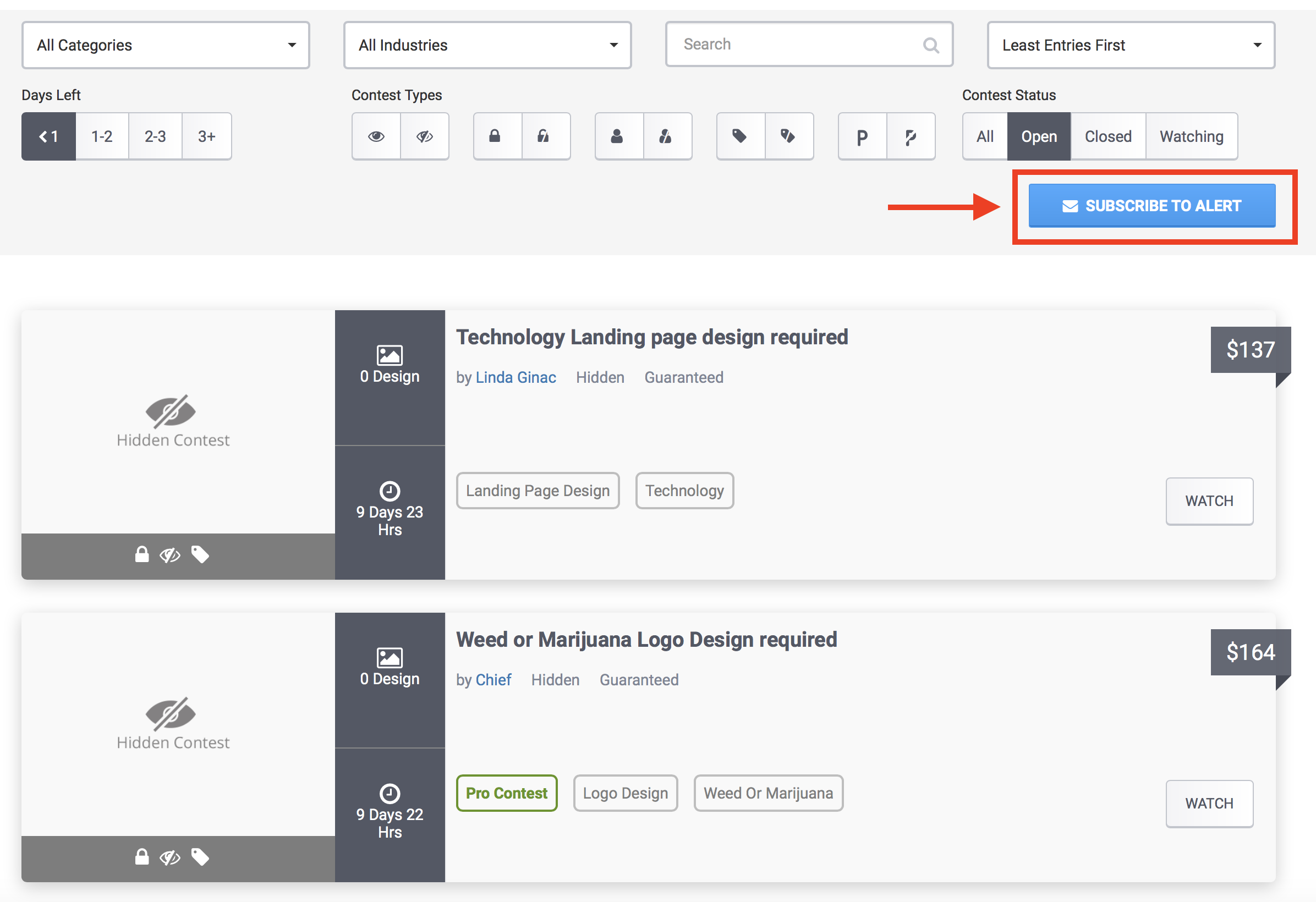The image size is (1316, 902).
Task: Select the Closed contest status tab
Action: 1107,135
